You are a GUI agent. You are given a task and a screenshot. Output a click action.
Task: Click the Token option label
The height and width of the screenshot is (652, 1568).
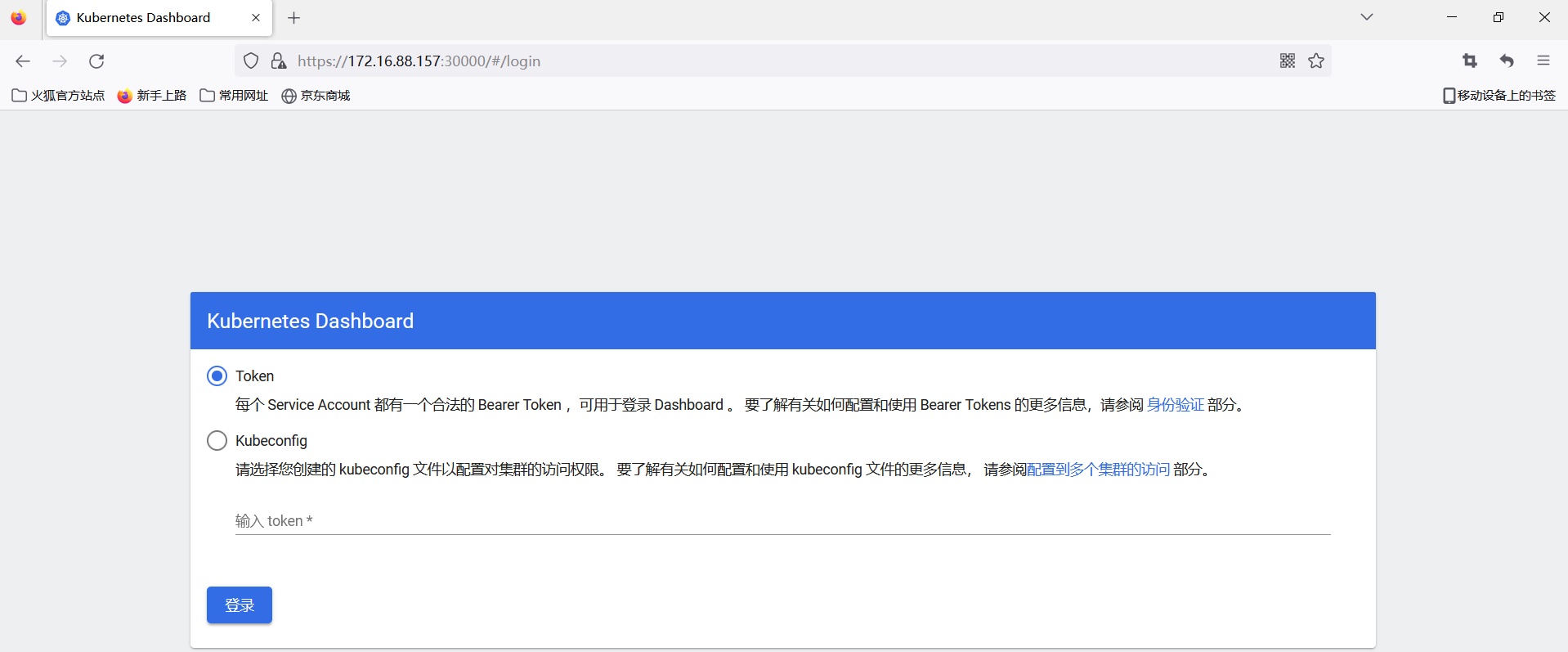254,375
